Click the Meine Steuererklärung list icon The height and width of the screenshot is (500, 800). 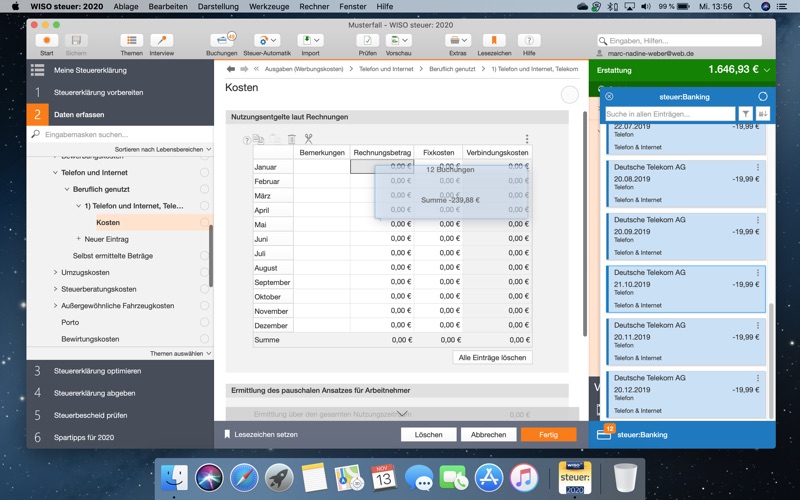pyautogui.click(x=37, y=70)
